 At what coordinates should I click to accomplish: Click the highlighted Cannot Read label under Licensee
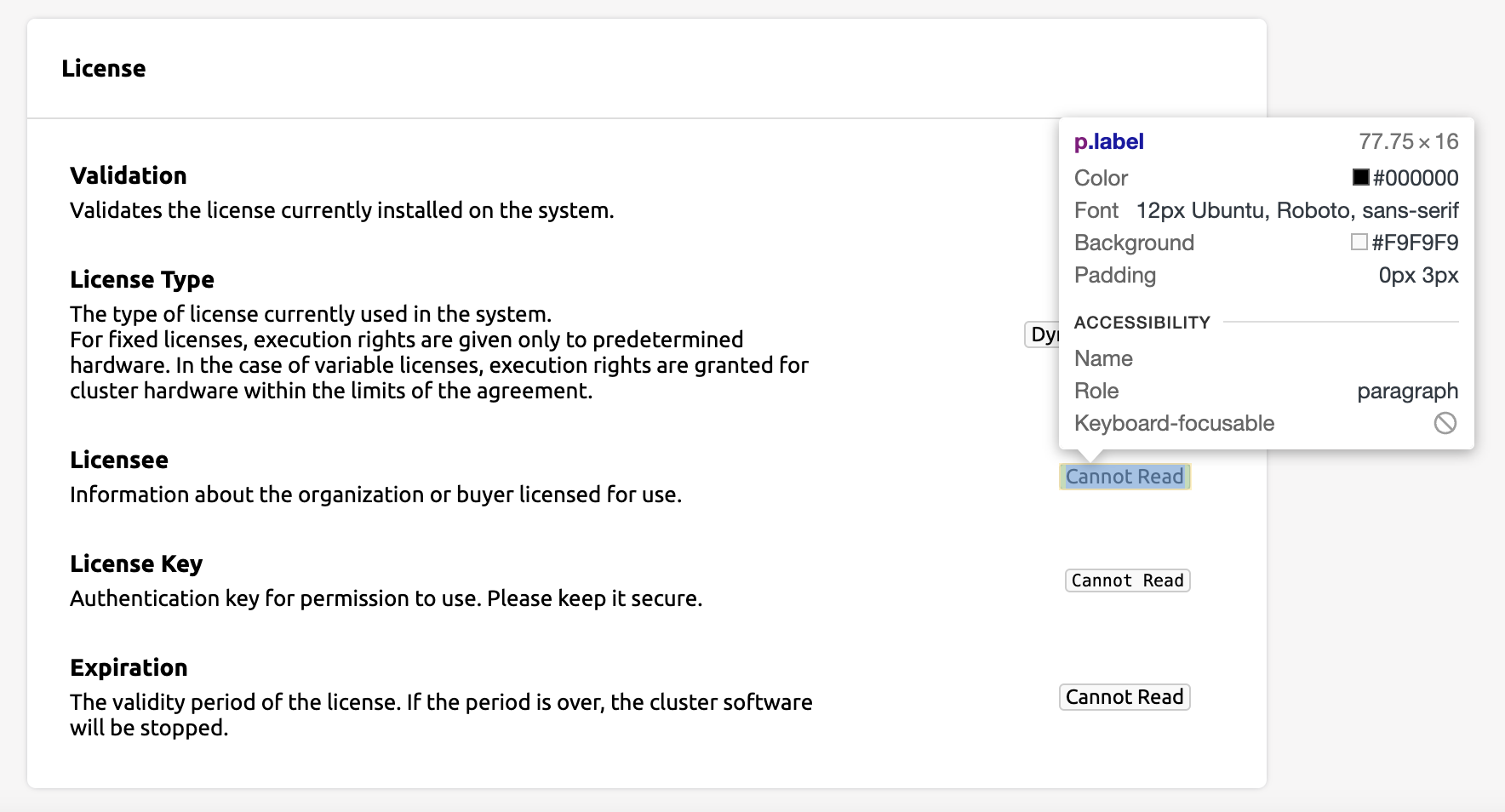(x=1124, y=477)
